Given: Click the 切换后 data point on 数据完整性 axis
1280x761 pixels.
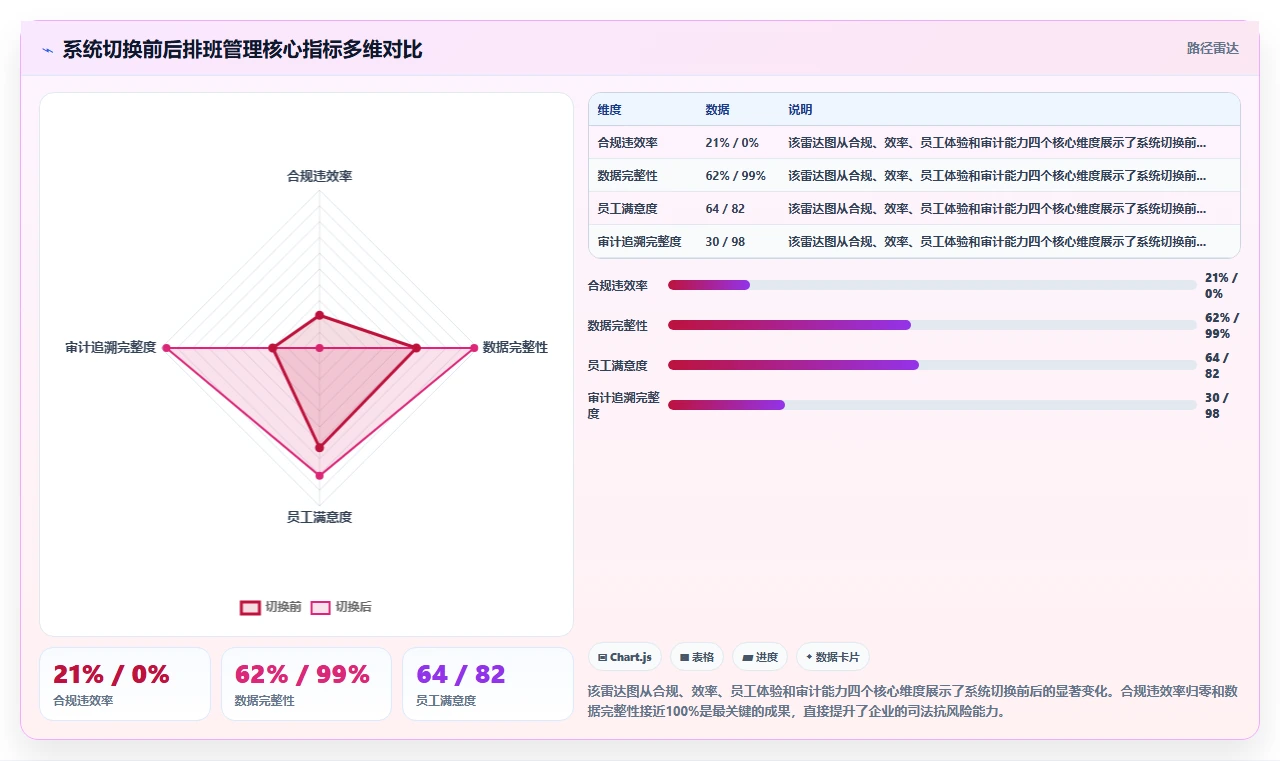Looking at the screenshot, I should pyautogui.click(x=473, y=348).
